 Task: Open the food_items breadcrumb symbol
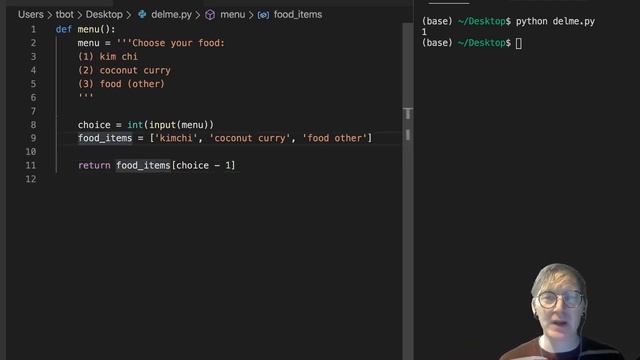tap(298, 15)
